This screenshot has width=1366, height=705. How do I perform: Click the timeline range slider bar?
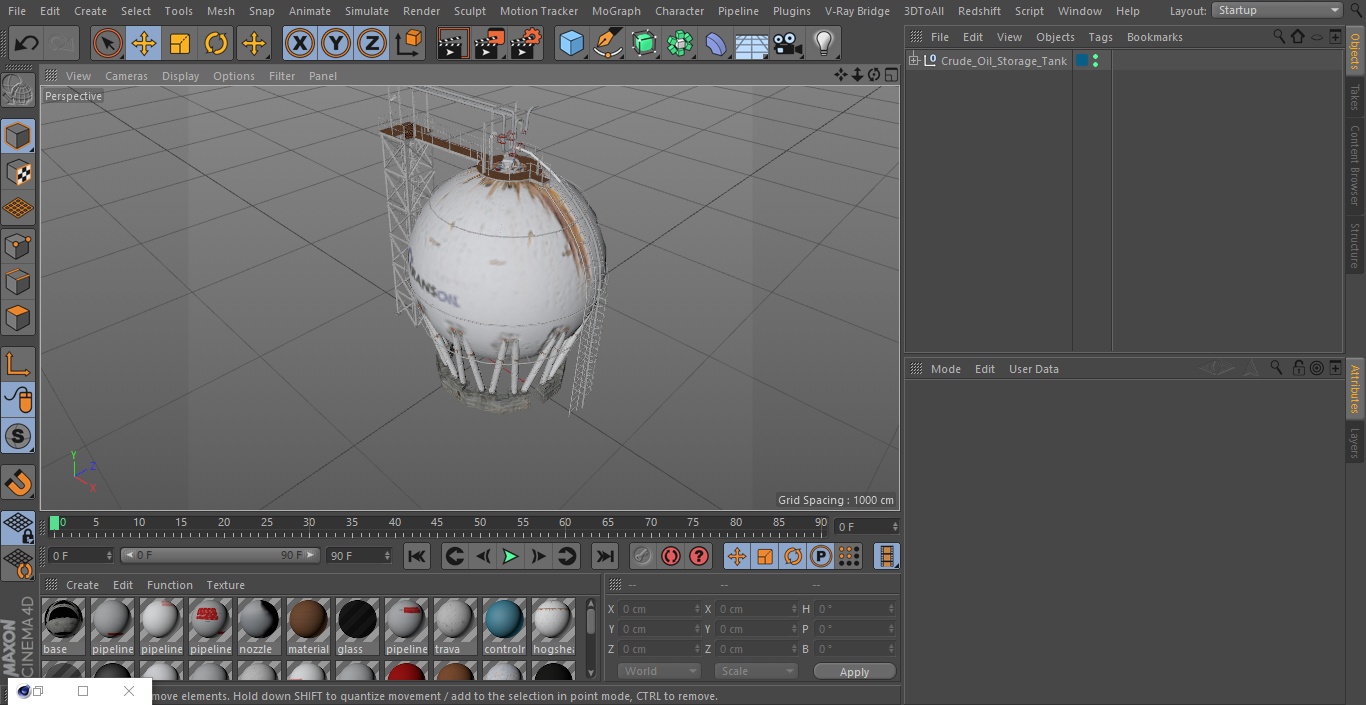[220, 555]
